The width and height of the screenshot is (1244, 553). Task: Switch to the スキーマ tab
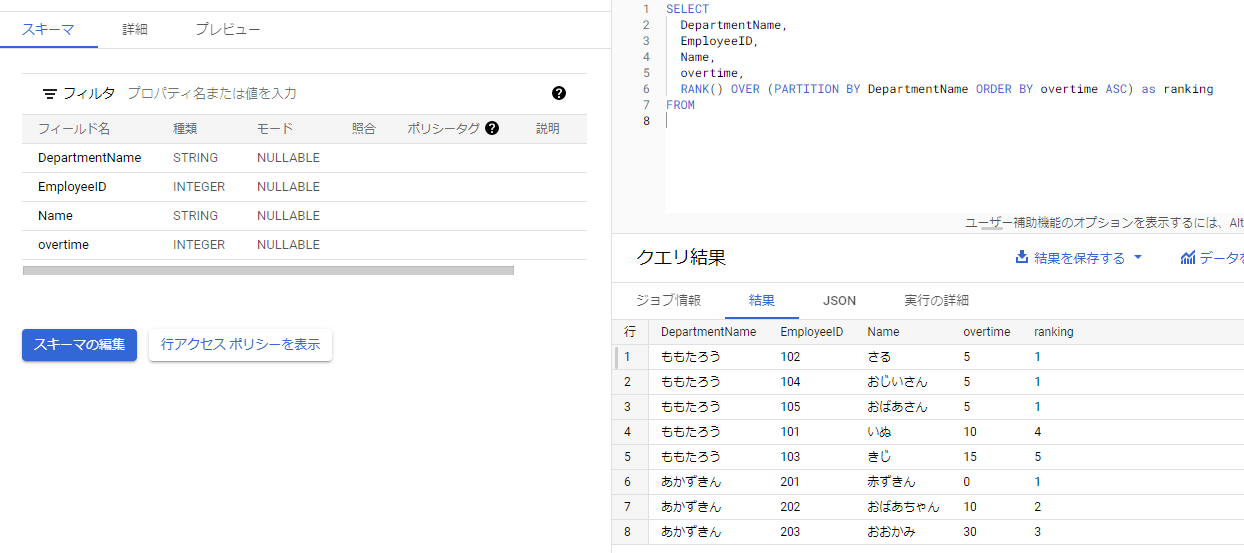coord(48,29)
